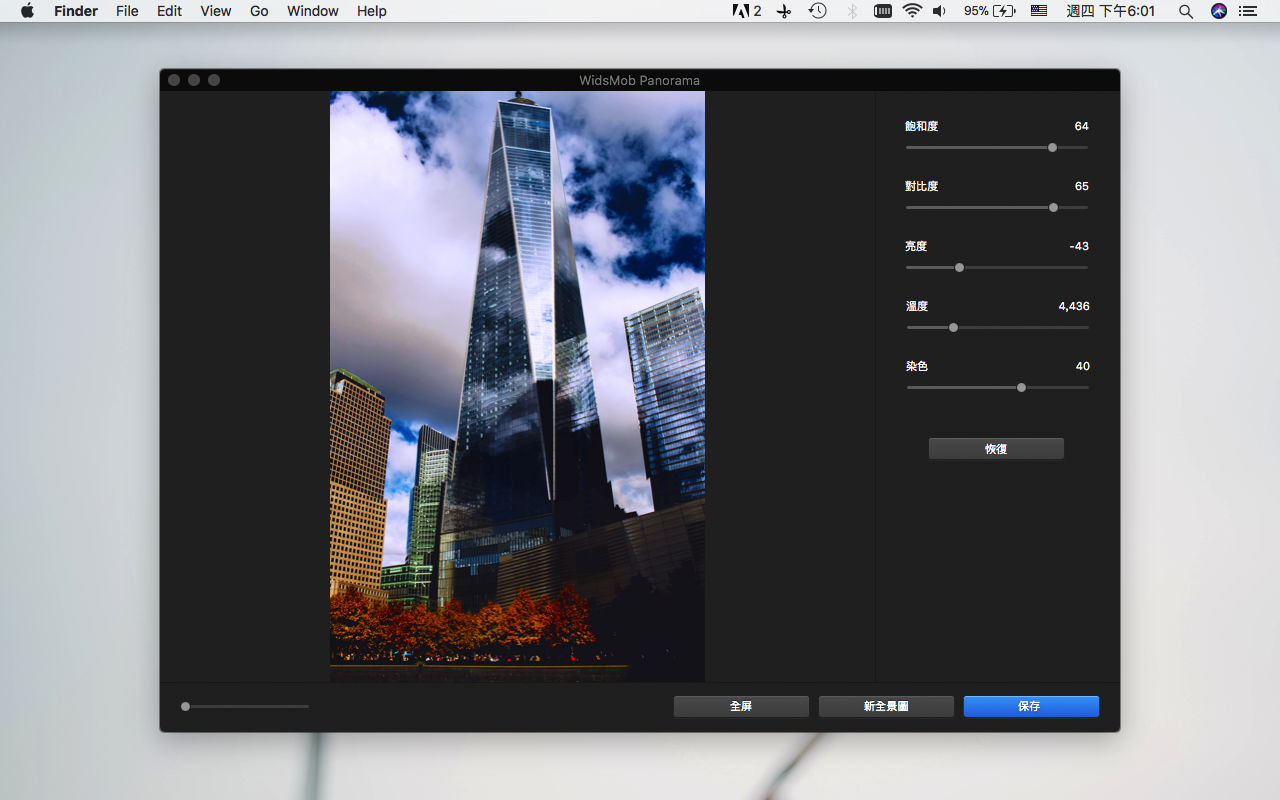
Task: Click the tint value 40
Action: point(1083,366)
